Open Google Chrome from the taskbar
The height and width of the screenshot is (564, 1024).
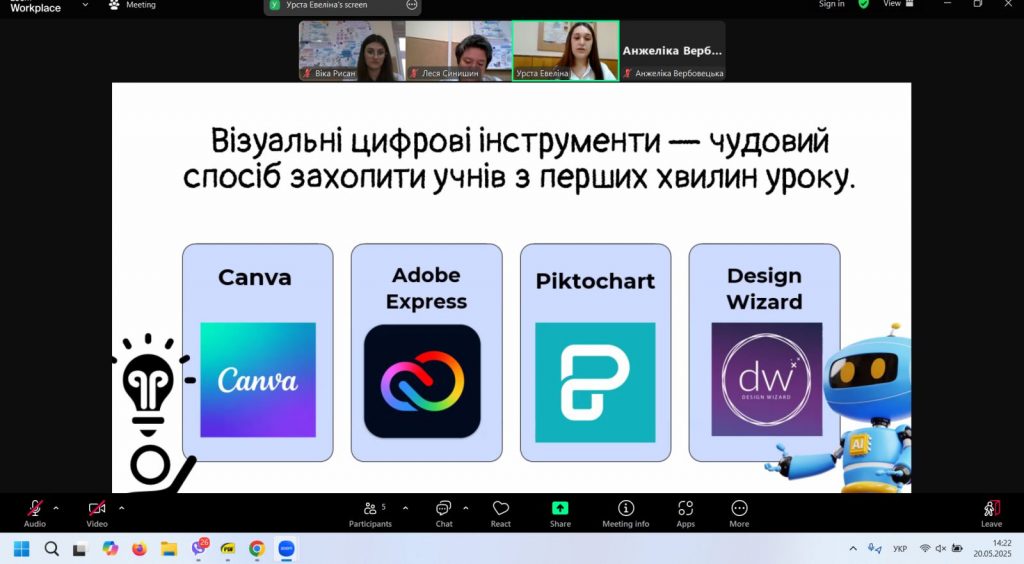coord(257,549)
